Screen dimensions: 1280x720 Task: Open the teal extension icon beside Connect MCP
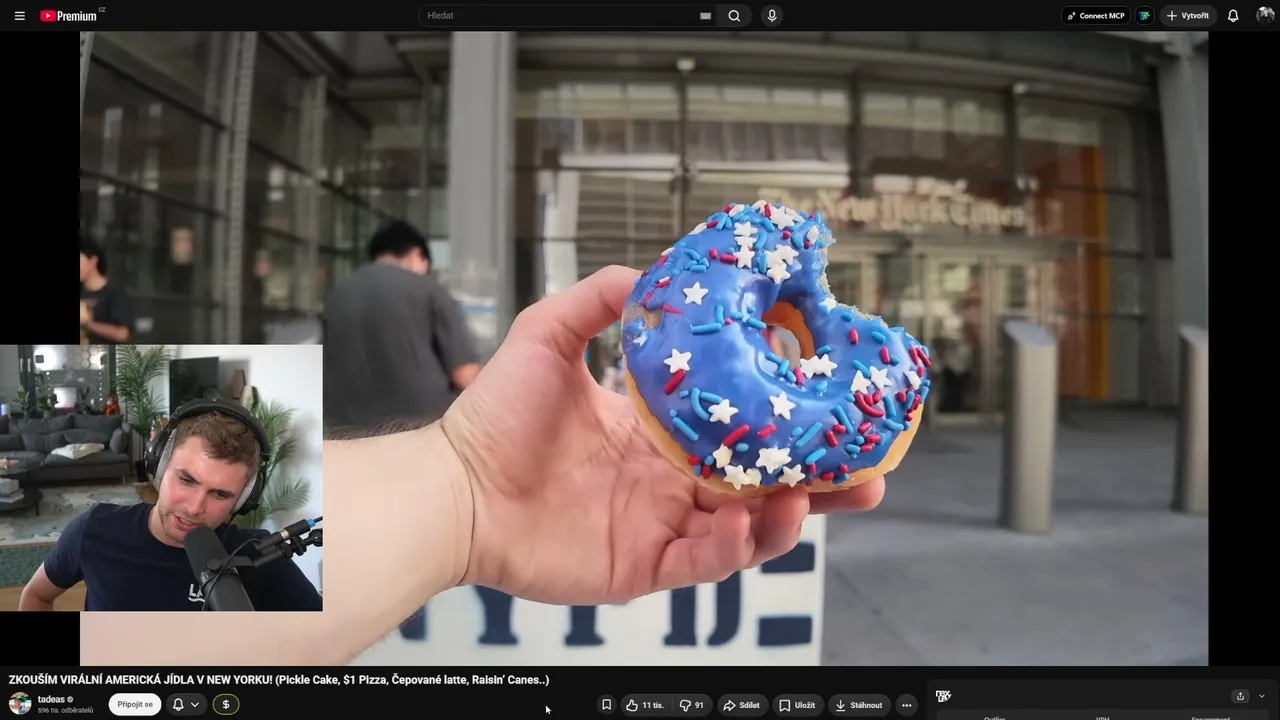click(1144, 16)
